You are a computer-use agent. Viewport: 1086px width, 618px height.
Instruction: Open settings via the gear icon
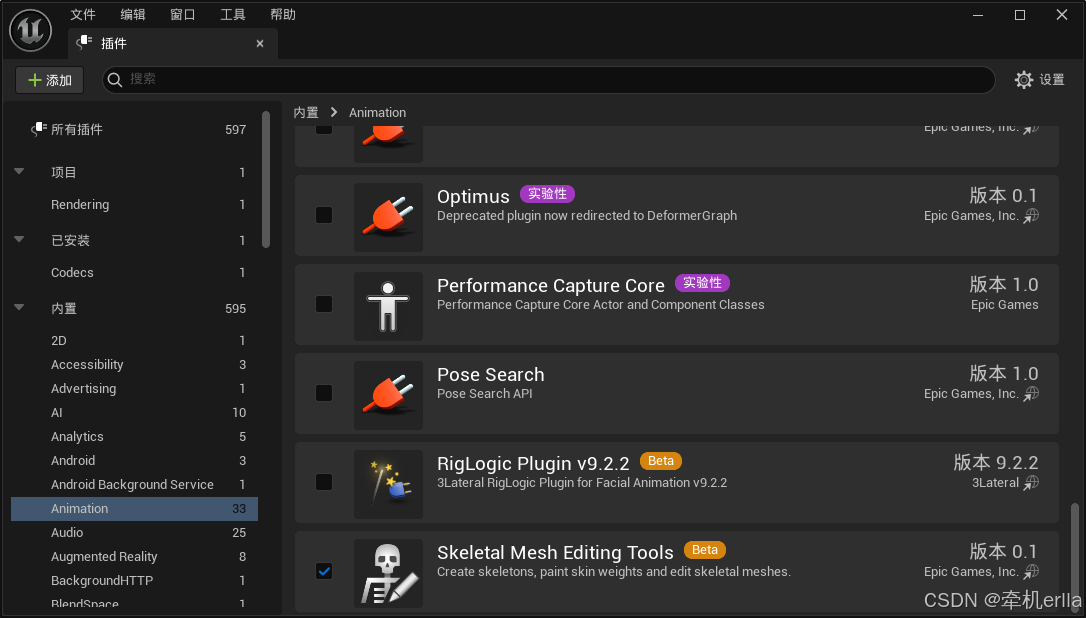click(x=1024, y=80)
